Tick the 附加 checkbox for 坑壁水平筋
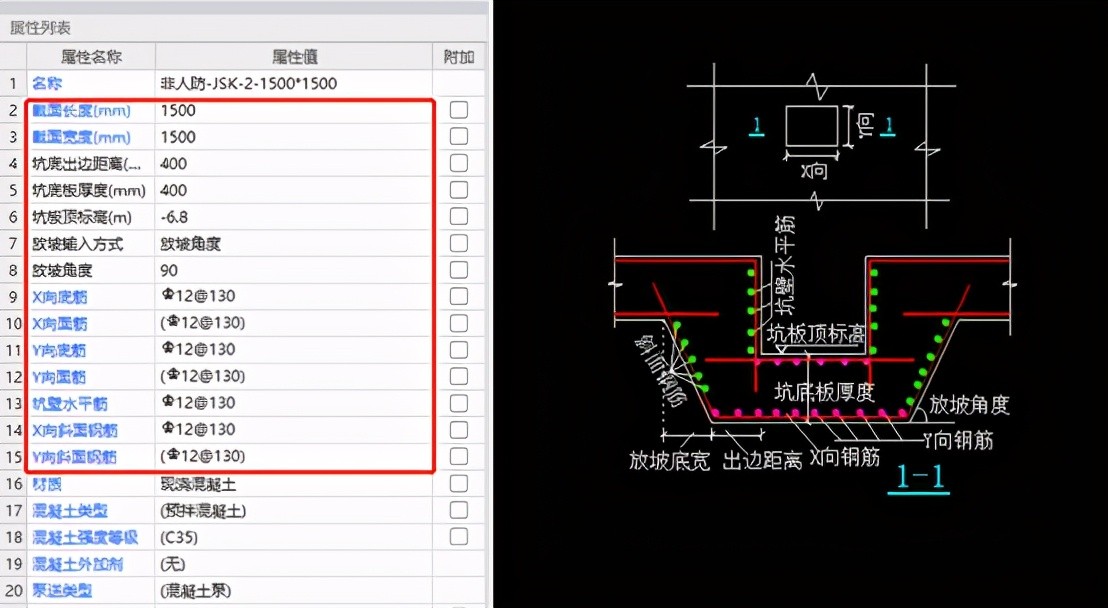Screen dimensions: 1108x608 pos(458,403)
